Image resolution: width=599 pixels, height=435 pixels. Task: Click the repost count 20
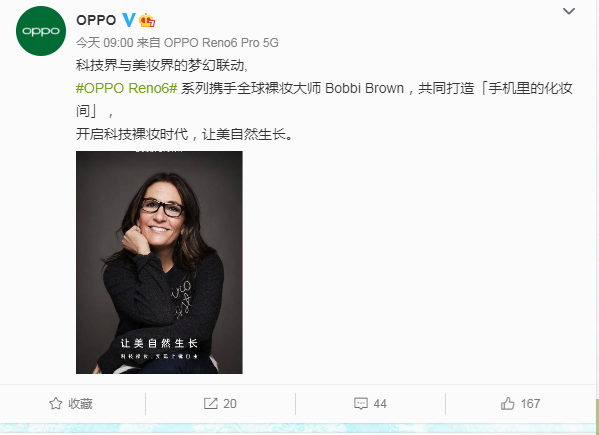coord(230,404)
